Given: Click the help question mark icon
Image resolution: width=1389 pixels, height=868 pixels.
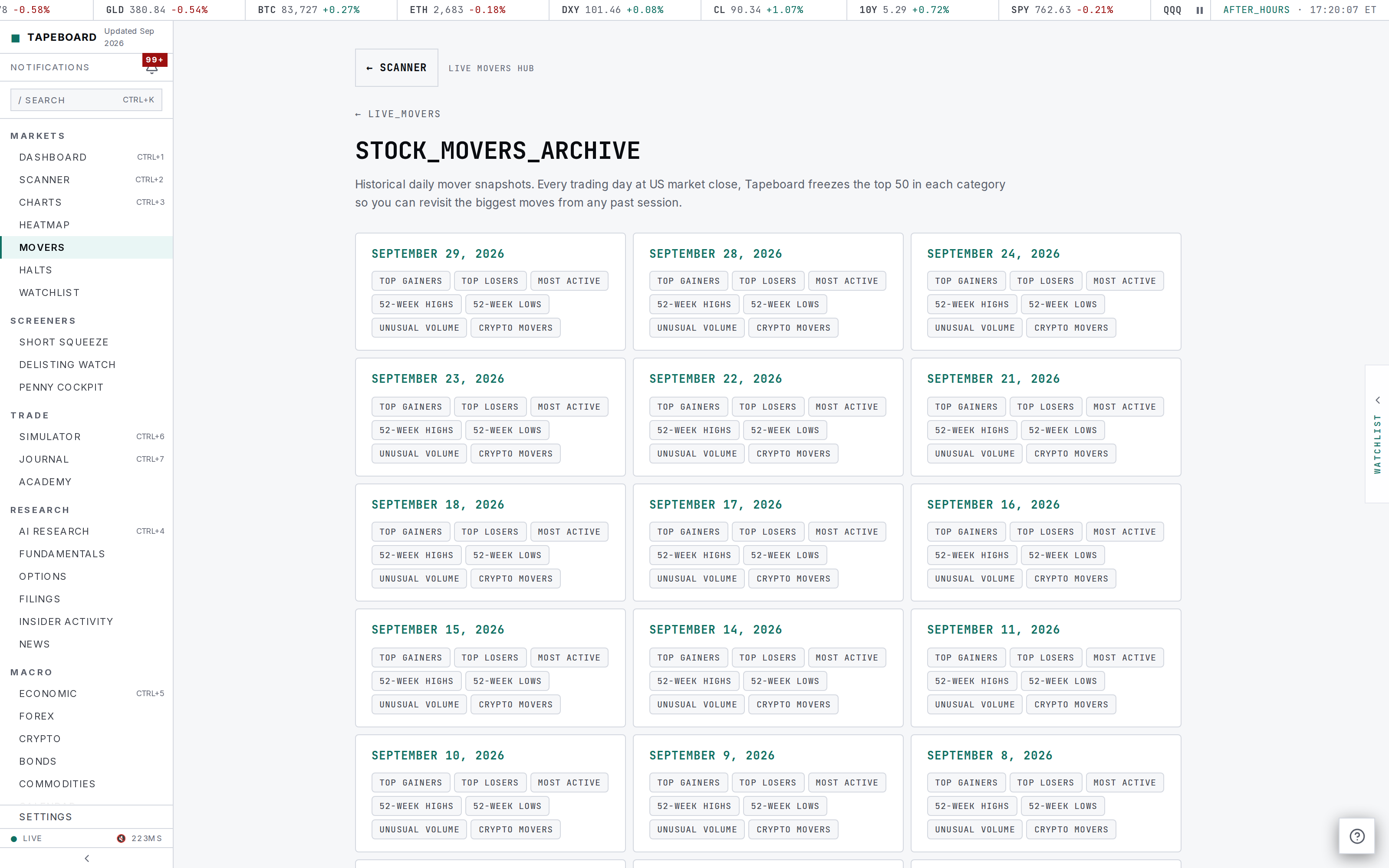Looking at the screenshot, I should [x=1357, y=836].
